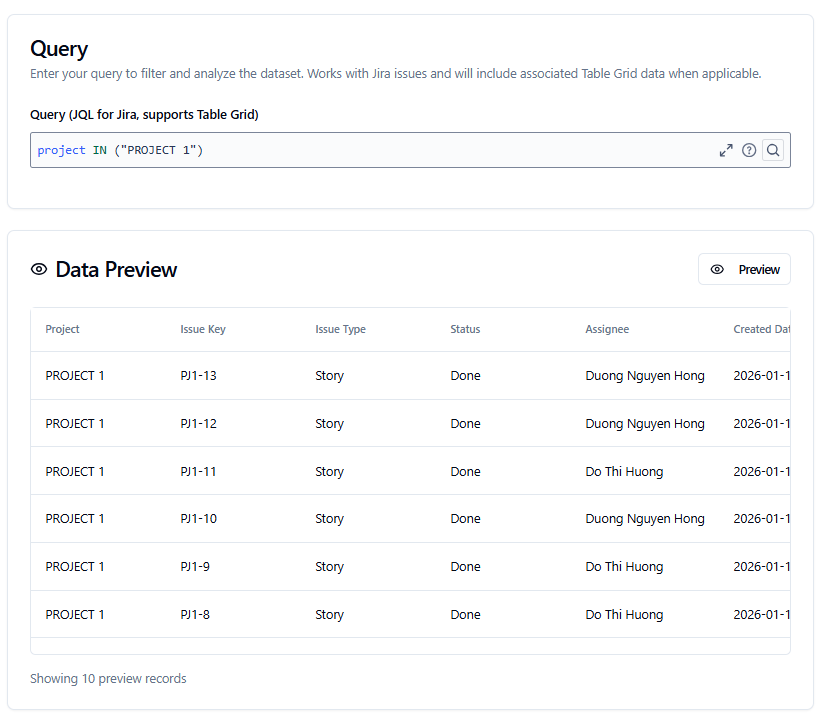Click assignee Do Thi Huong in PJ1-11 row
Image resolution: width=820 pixels, height=718 pixels.
pos(624,472)
